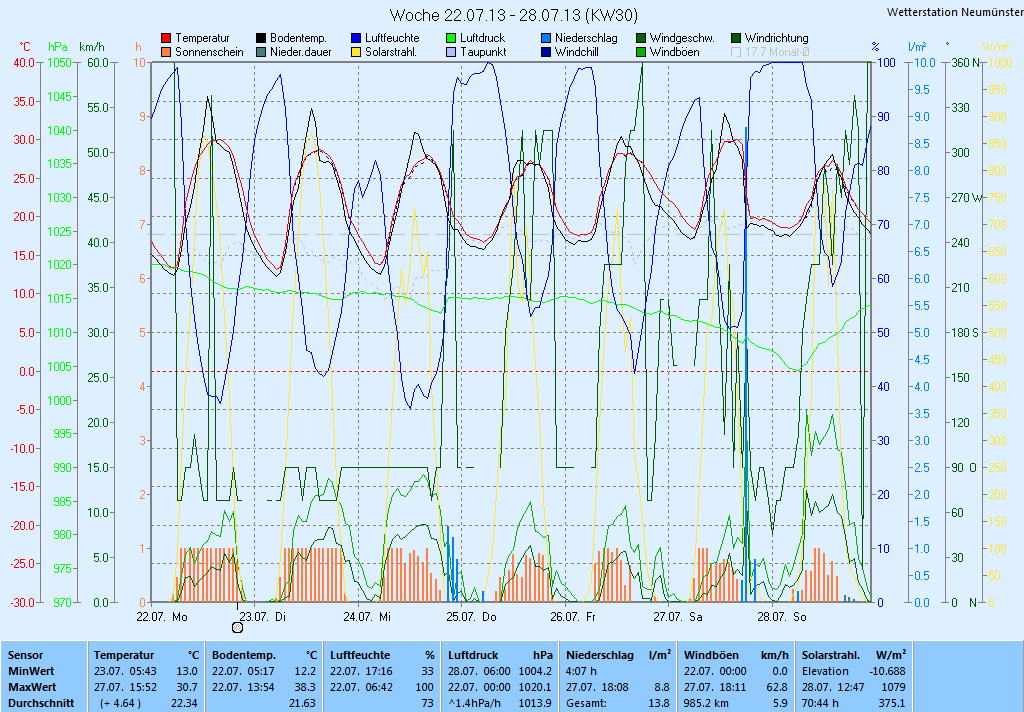1024x712 pixels.
Task: Click the Gesamt: precipitation total label
Action: tap(586, 704)
